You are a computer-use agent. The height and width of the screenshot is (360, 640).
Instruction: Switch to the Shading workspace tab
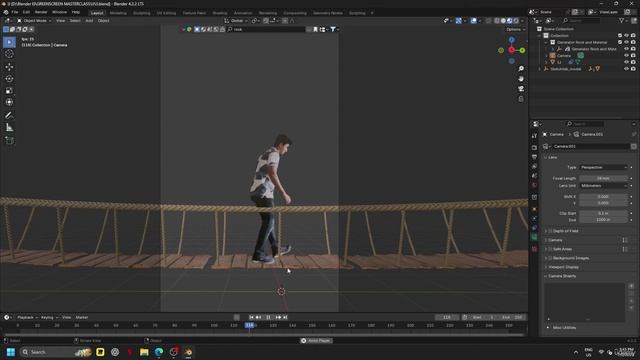point(220,13)
